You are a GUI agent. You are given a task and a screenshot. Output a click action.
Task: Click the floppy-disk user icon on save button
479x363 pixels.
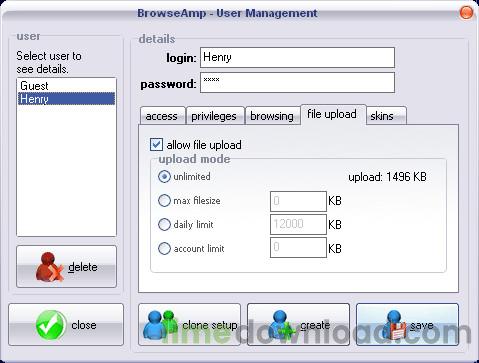tap(393, 325)
